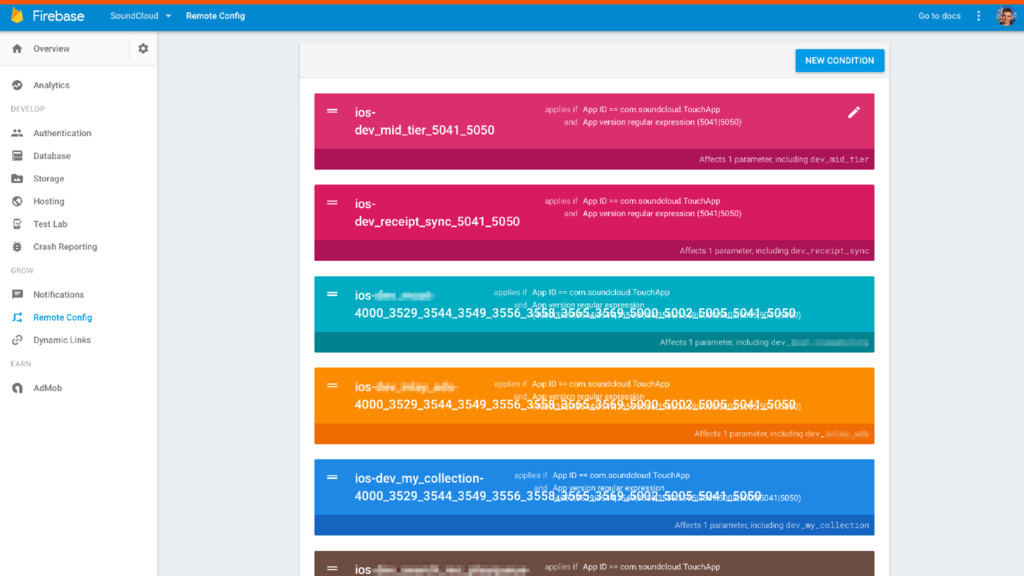
Task: Click the EARN section label
Action: (x=20, y=364)
